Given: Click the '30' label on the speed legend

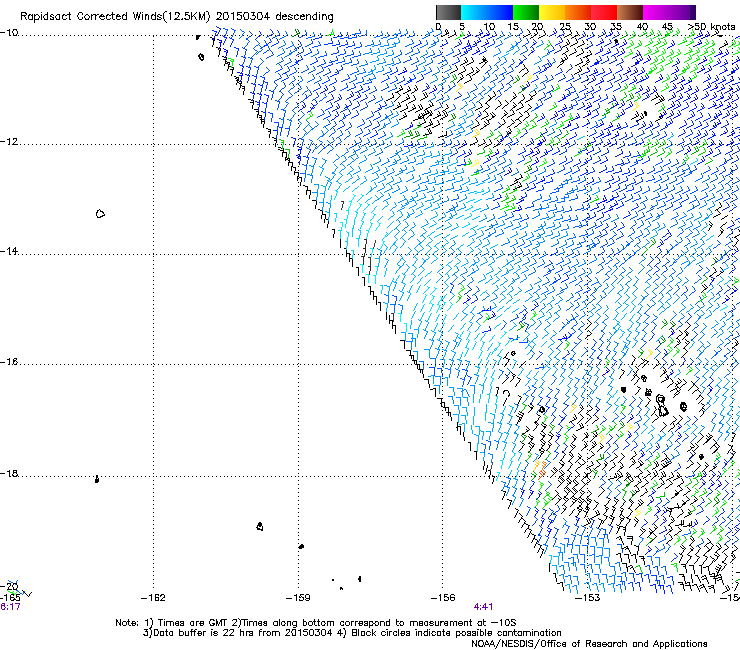Looking at the screenshot, I should 590,26.
